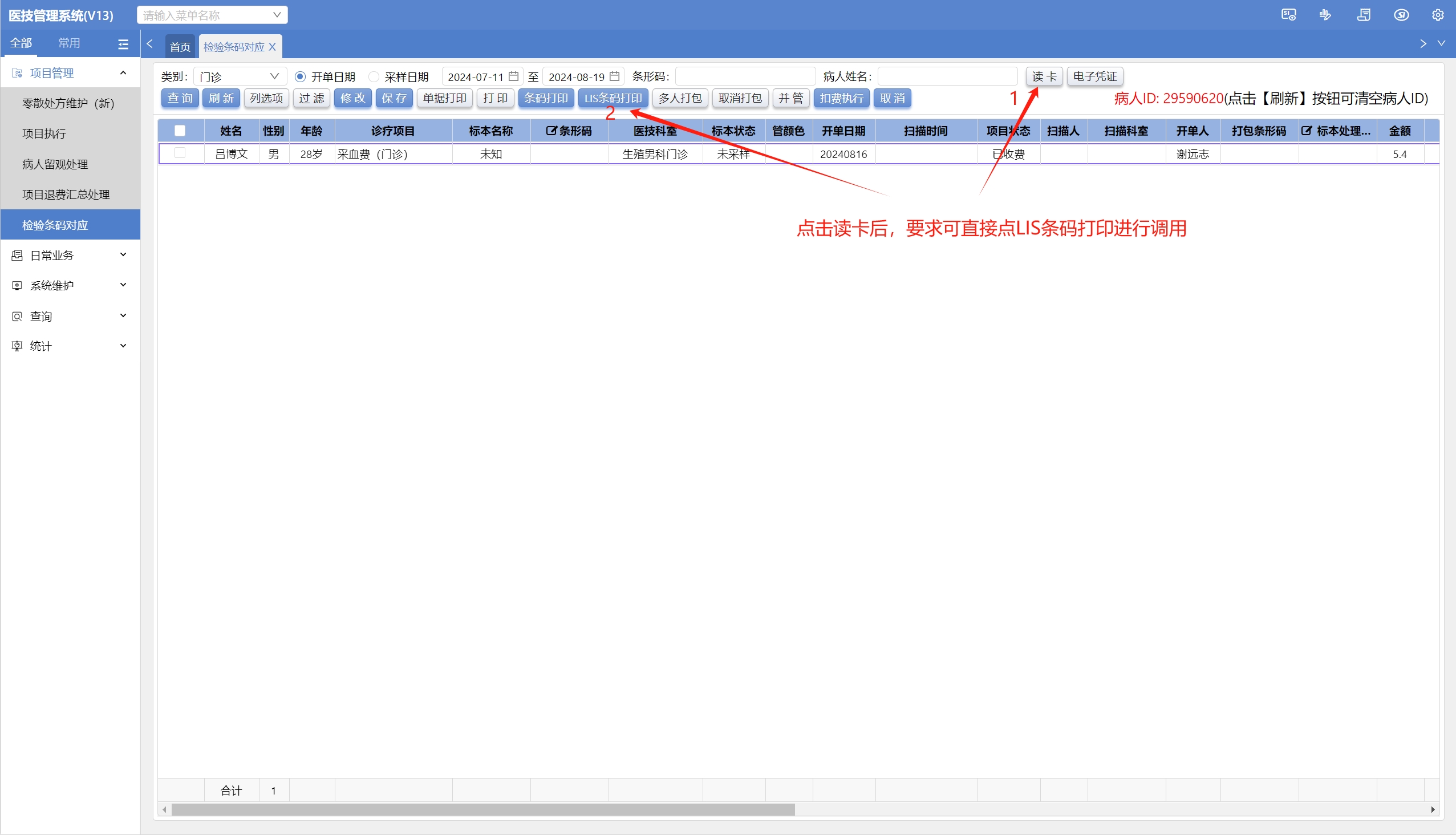
Task: Close the 检验条码对应 tab with X
Action: coord(273,47)
